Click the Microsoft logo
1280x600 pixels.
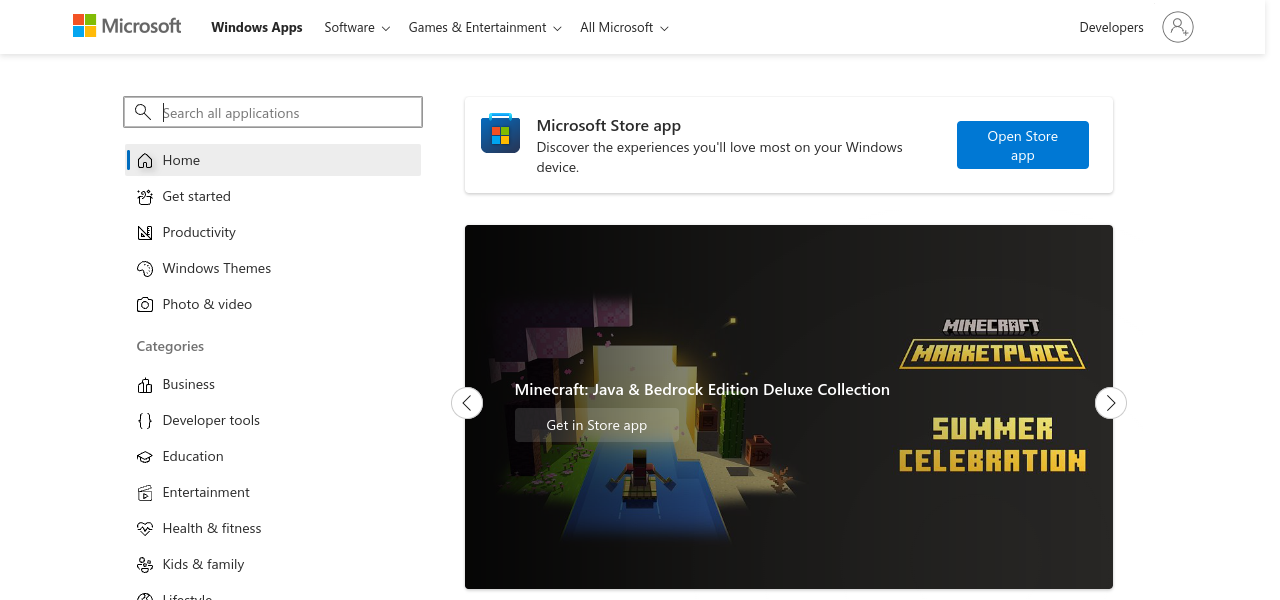pyautogui.click(x=127, y=26)
